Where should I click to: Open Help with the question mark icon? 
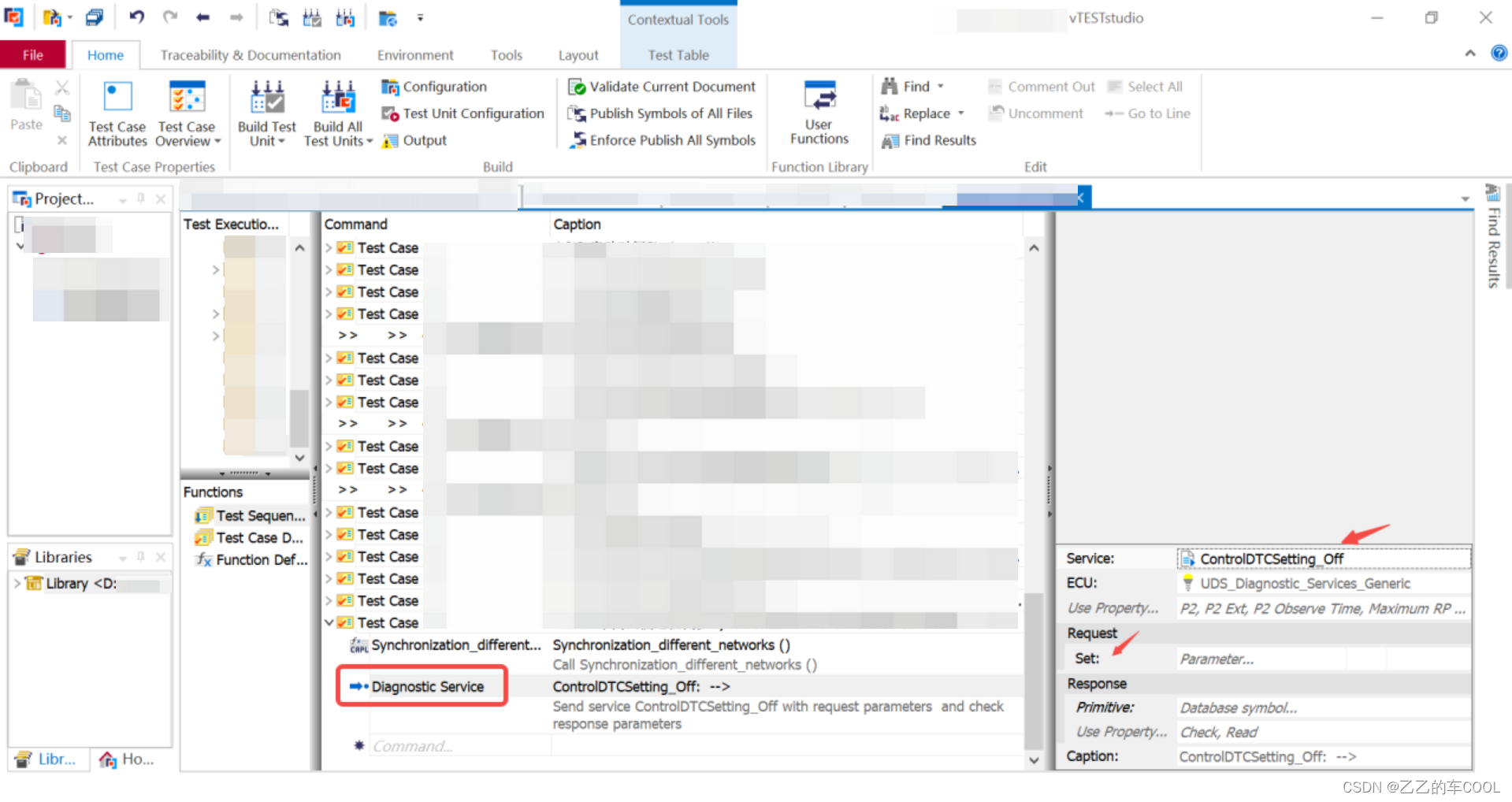pos(1499,53)
